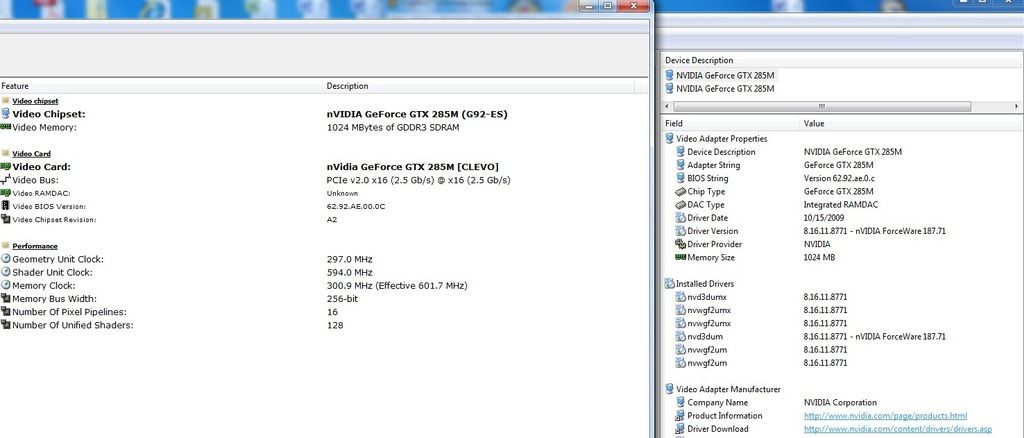
Task: Click the device list scrollbar left arrow
Action: (x=667, y=106)
